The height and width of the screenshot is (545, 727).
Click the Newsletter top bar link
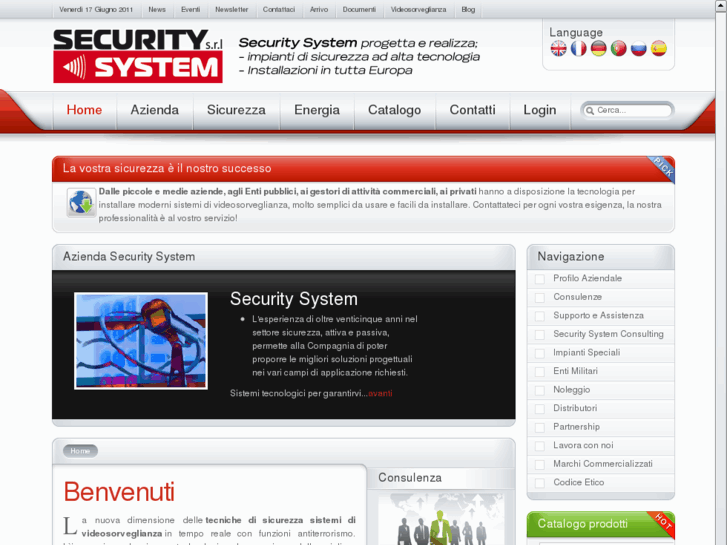231,9
